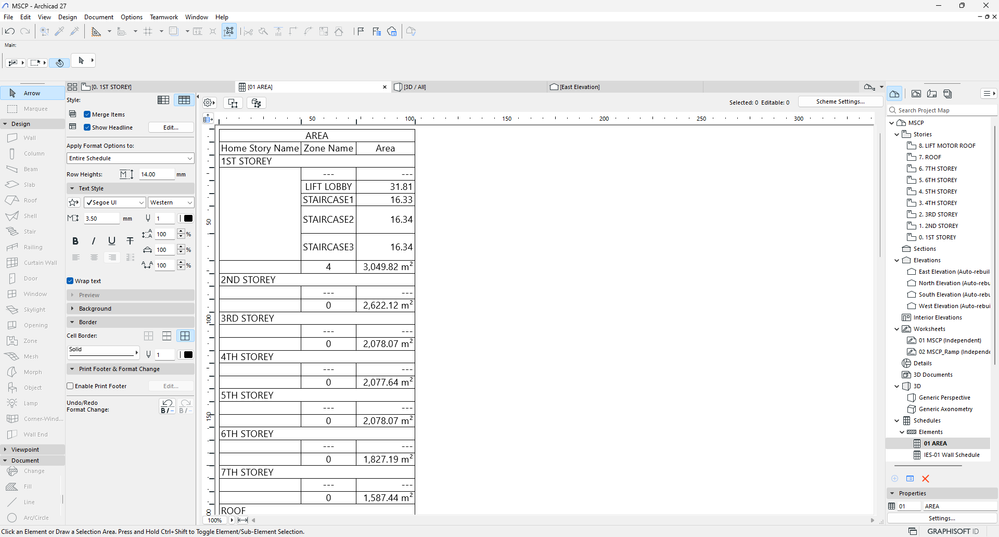Click the Settings button under Properties

tap(942, 519)
